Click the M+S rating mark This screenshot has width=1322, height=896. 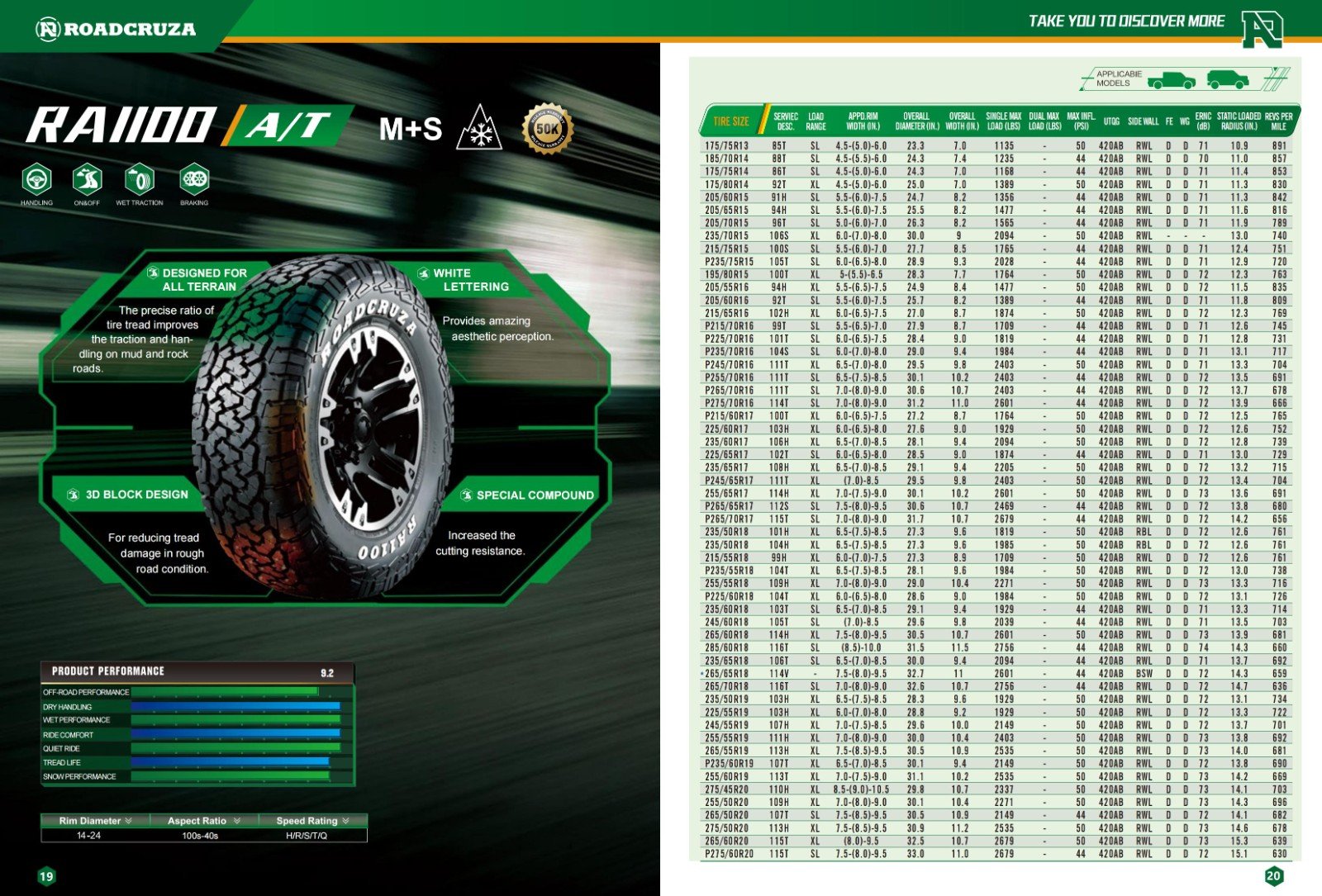410,129
